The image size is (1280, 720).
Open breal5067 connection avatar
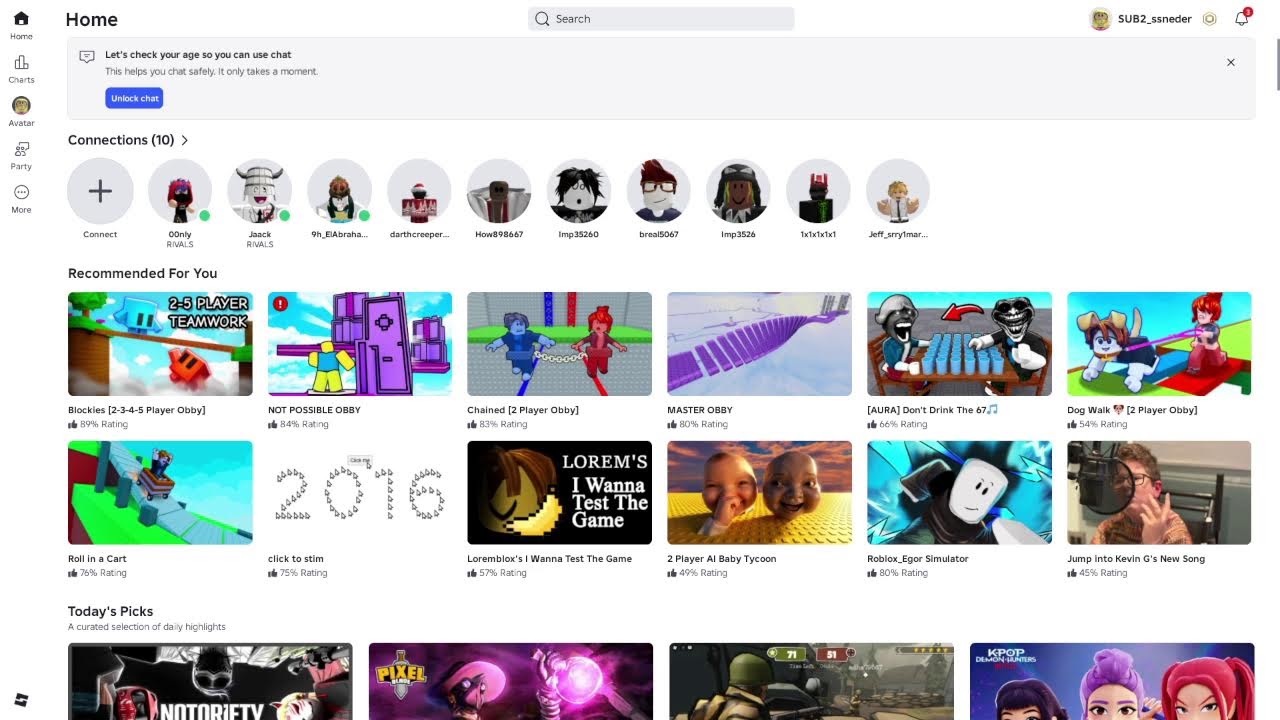659,191
